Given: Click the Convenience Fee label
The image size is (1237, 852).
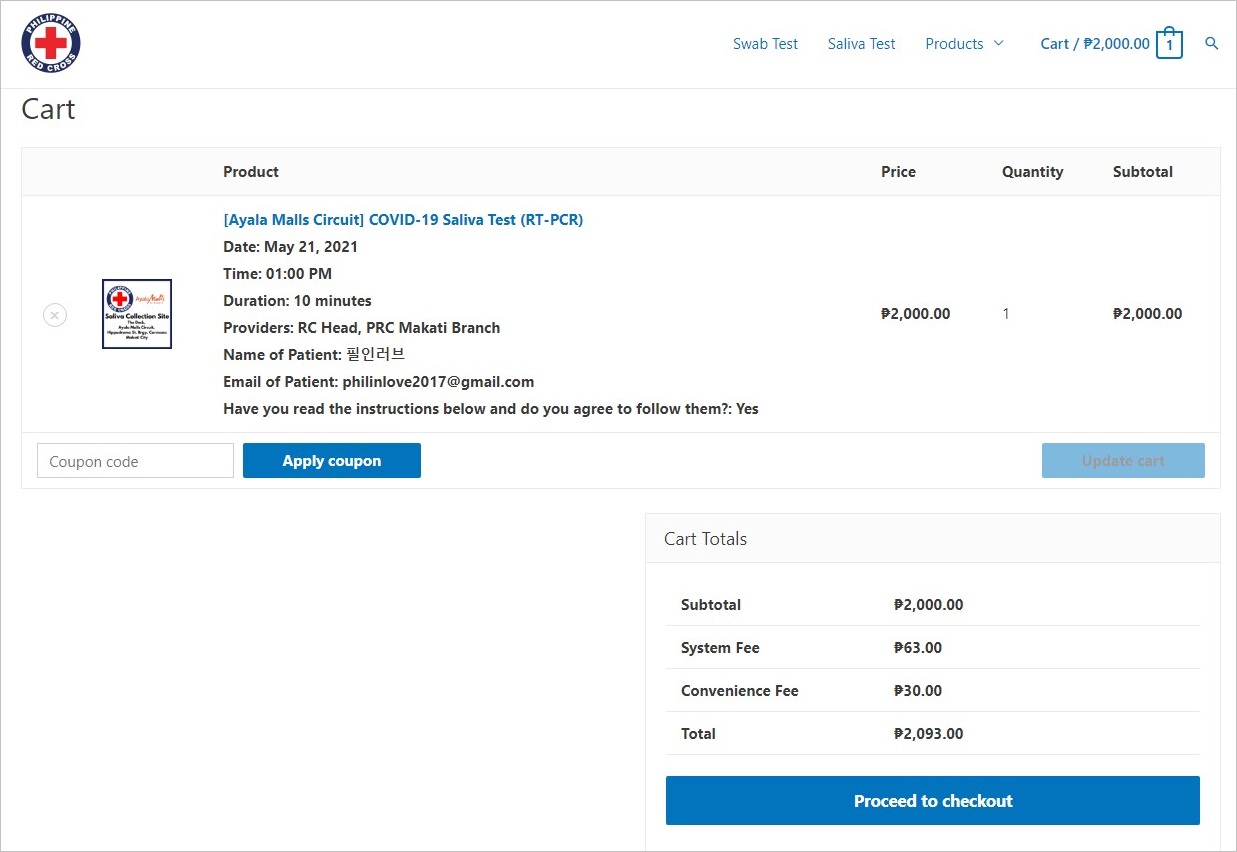Looking at the screenshot, I should click(740, 691).
